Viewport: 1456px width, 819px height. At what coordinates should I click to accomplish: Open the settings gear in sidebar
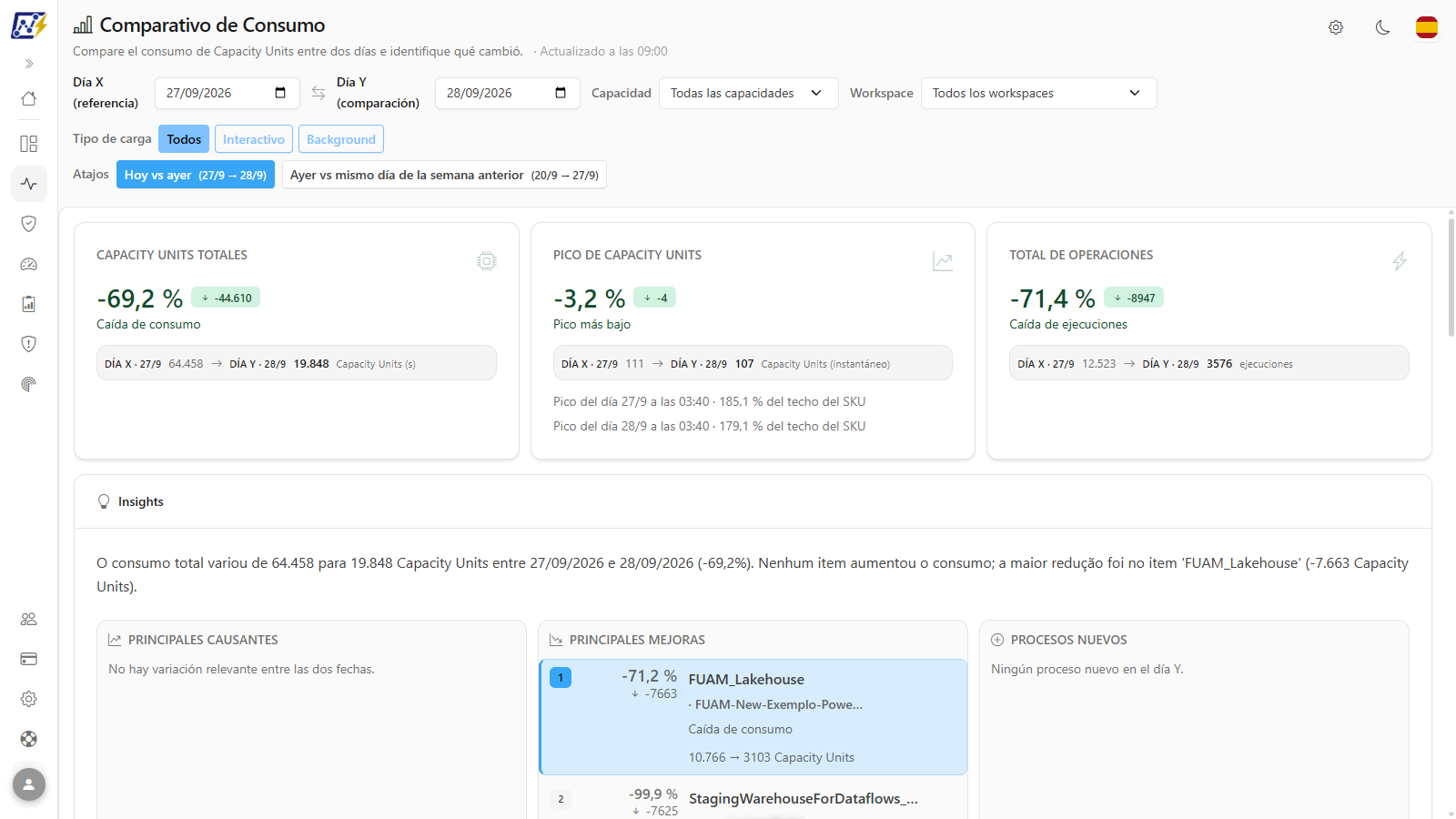[x=29, y=699]
